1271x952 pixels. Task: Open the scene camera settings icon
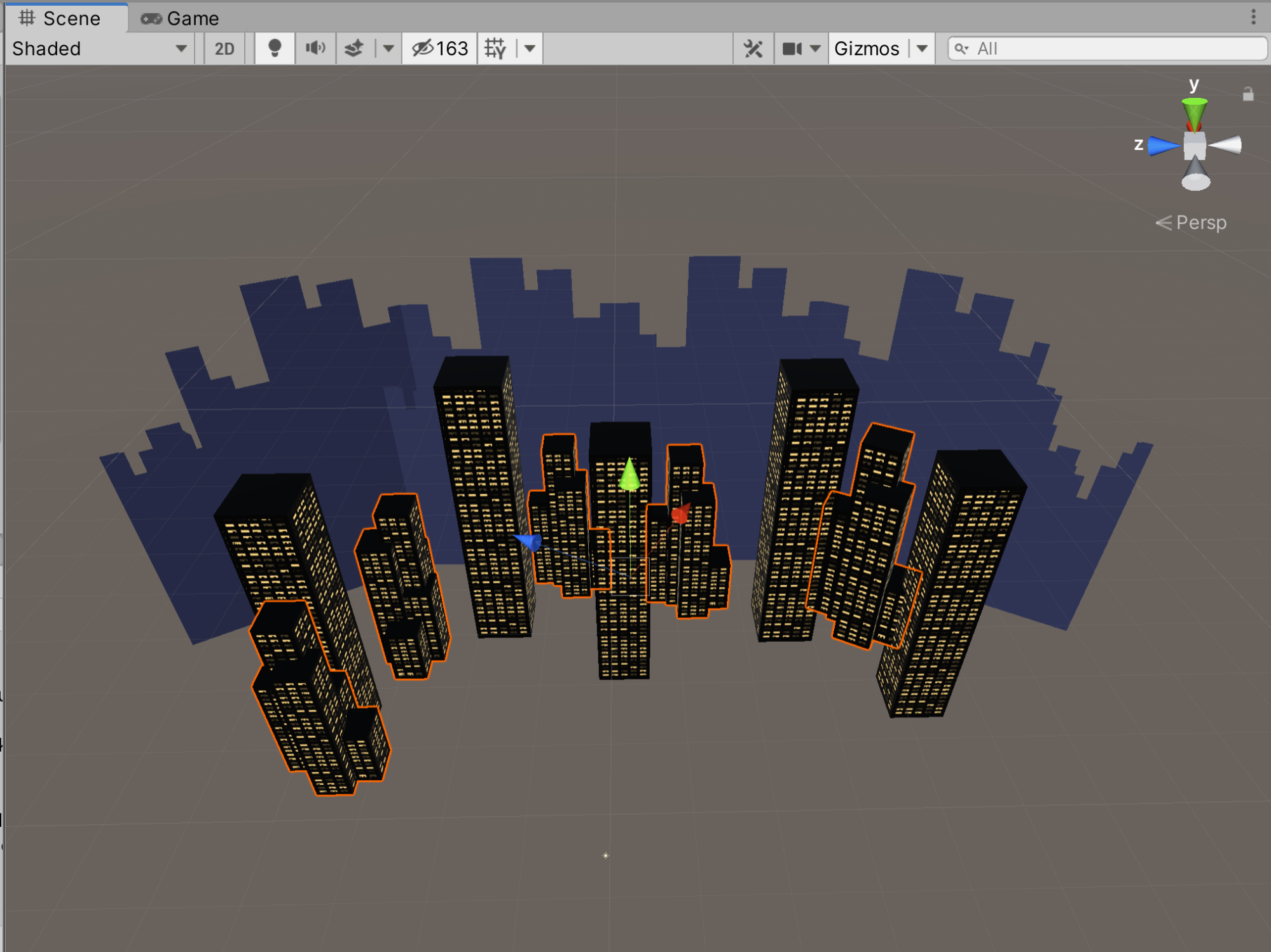[792, 48]
